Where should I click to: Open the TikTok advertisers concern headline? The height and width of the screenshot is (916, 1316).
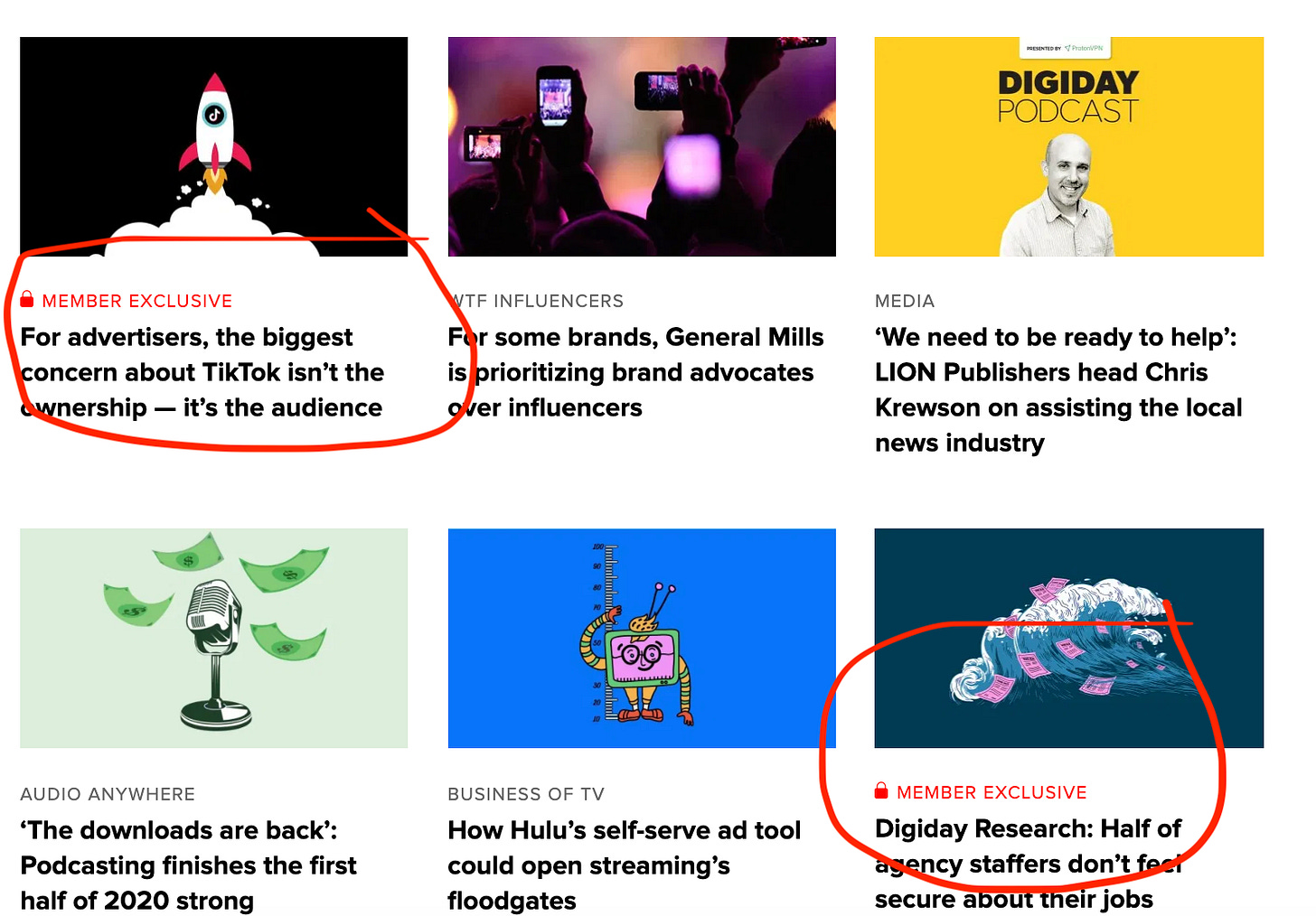click(202, 372)
